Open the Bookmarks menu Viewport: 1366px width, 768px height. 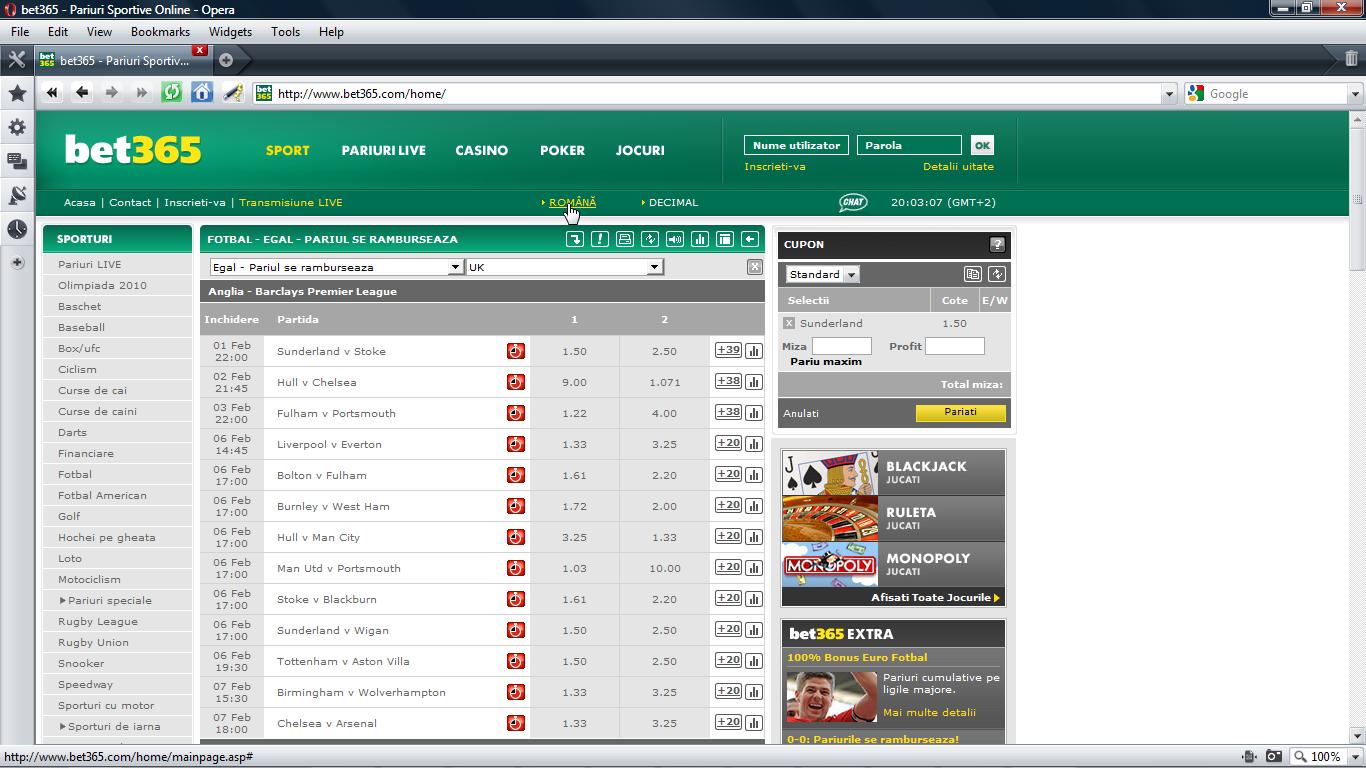(x=160, y=31)
